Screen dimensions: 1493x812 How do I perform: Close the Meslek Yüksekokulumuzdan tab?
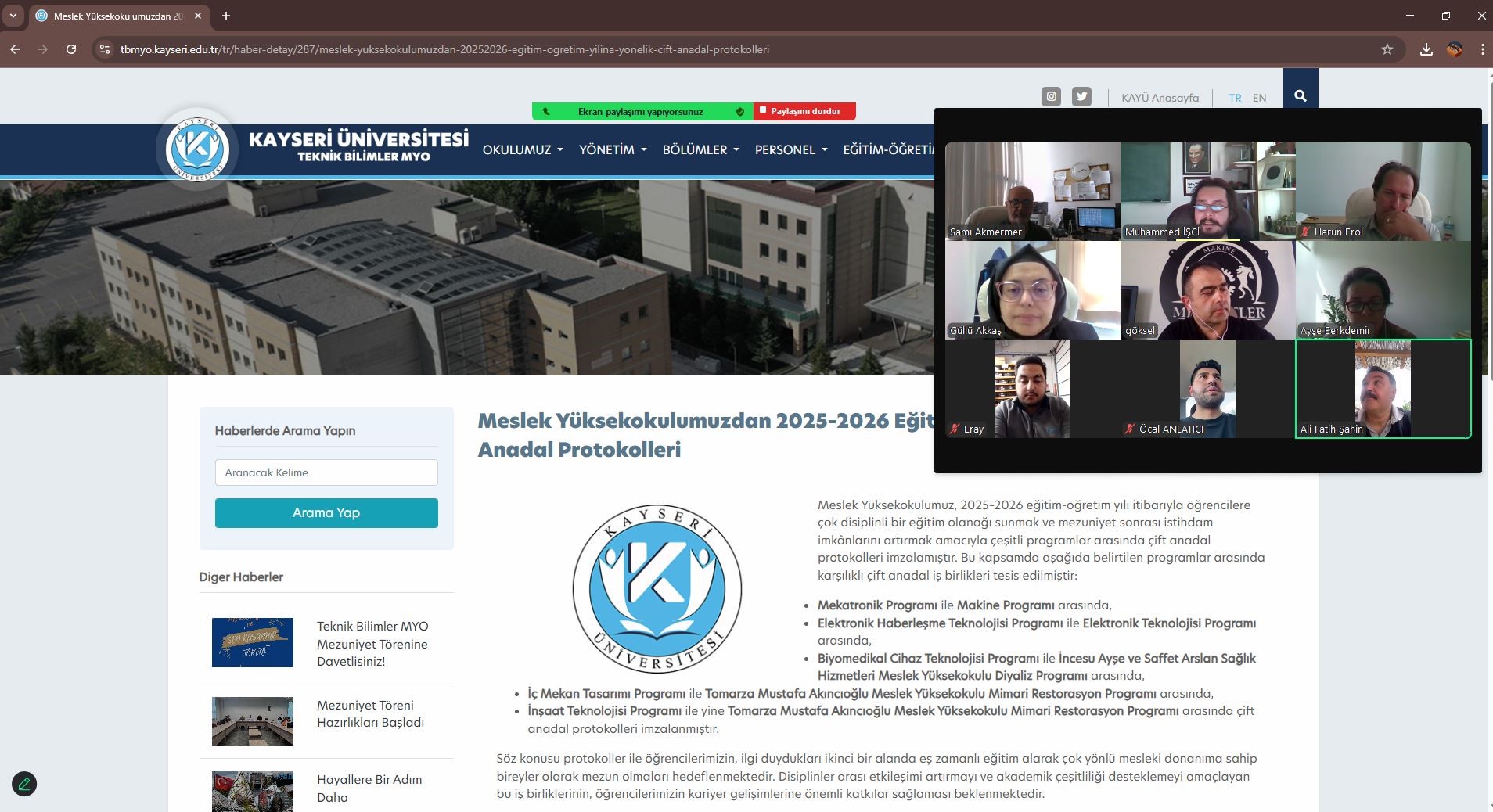198,16
